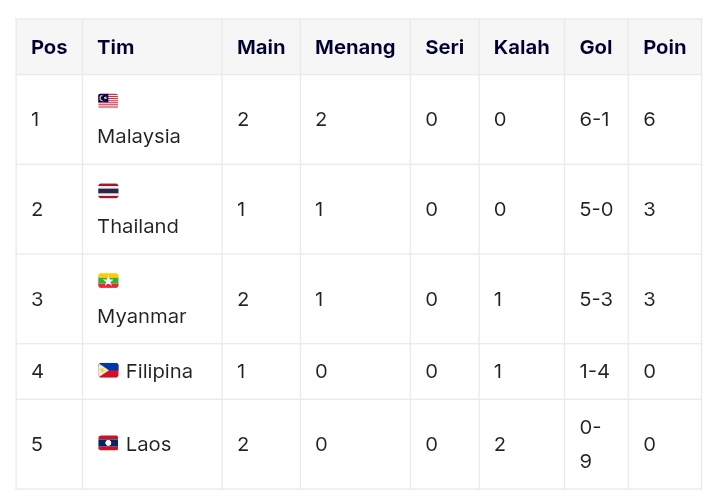Click the Laos flag icon

108,443
